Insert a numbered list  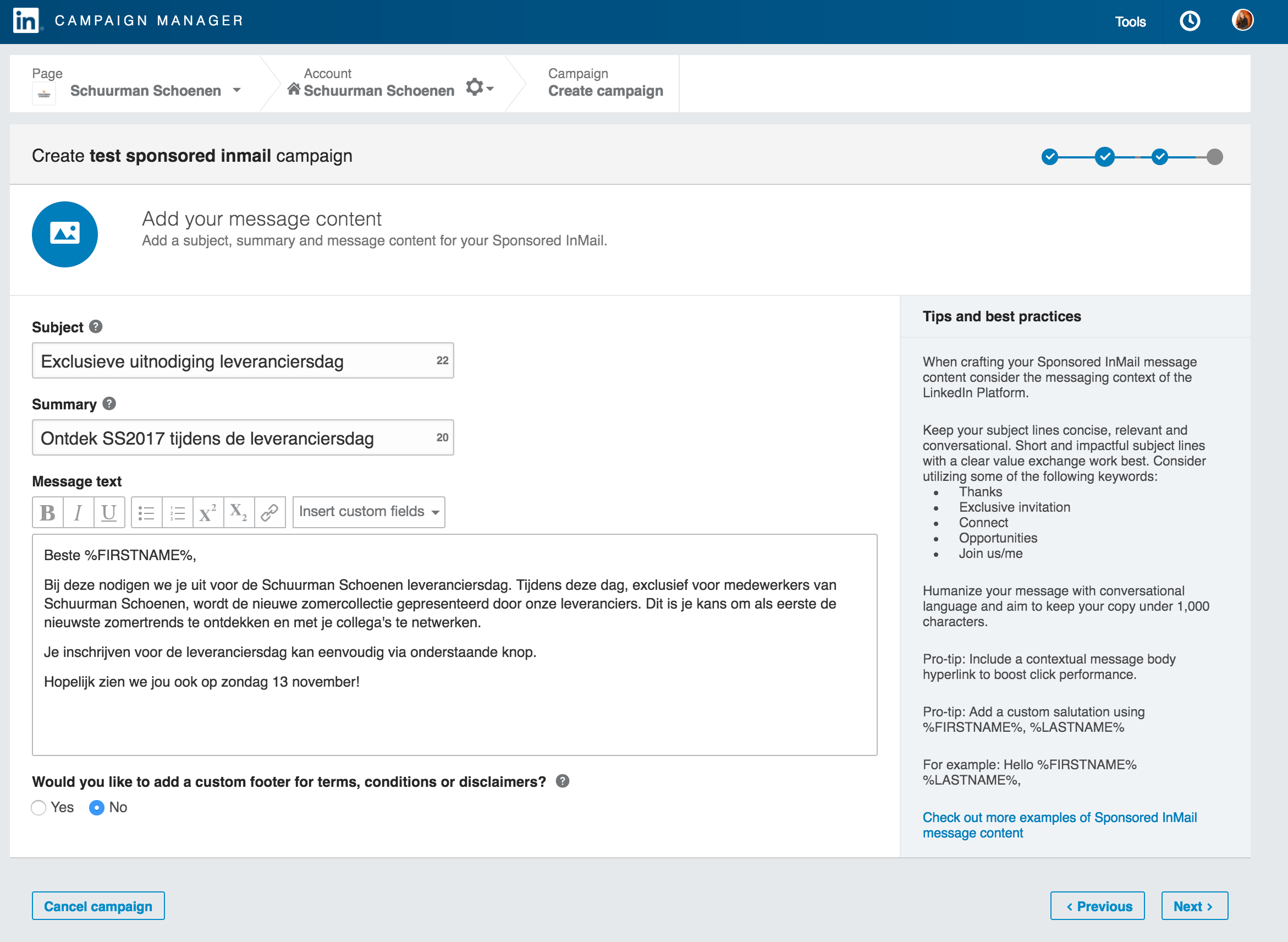coord(177,512)
